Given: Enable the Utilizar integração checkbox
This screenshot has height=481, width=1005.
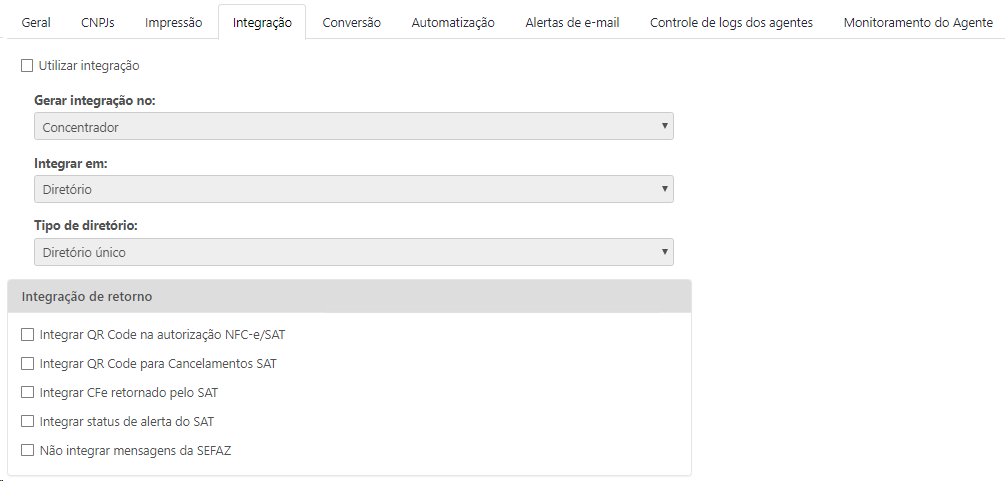Looking at the screenshot, I should point(27,66).
